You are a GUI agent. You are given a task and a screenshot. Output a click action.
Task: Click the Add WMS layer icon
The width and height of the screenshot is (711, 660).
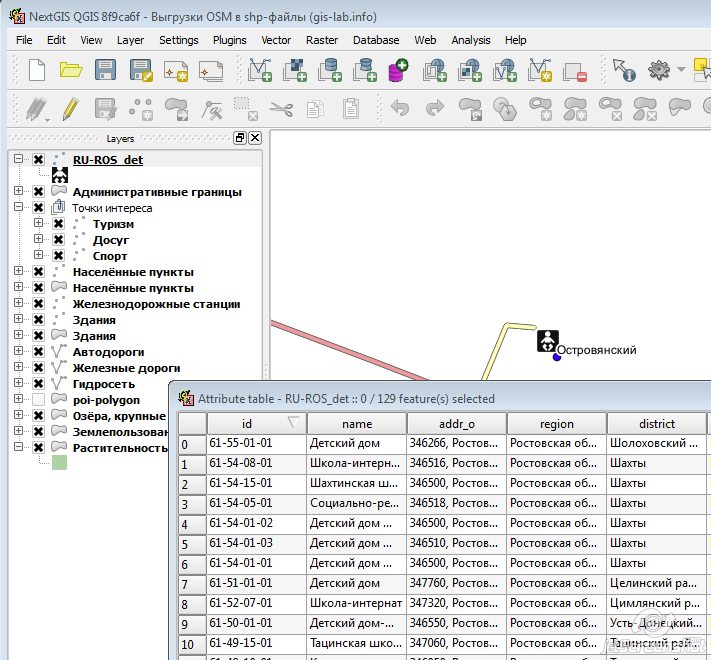tap(435, 70)
